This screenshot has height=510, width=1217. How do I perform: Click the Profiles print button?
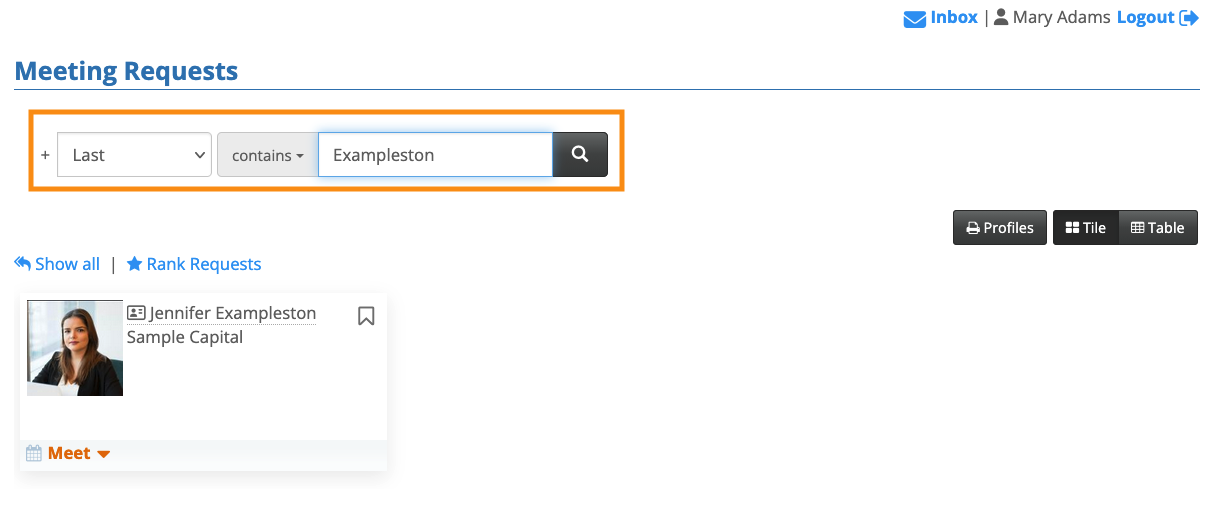pos(999,228)
